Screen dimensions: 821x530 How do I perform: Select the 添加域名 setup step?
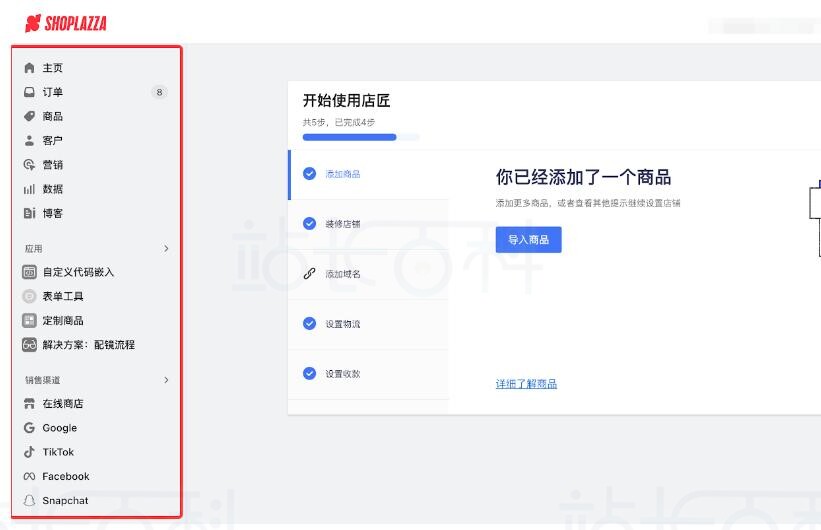[x=369, y=274]
